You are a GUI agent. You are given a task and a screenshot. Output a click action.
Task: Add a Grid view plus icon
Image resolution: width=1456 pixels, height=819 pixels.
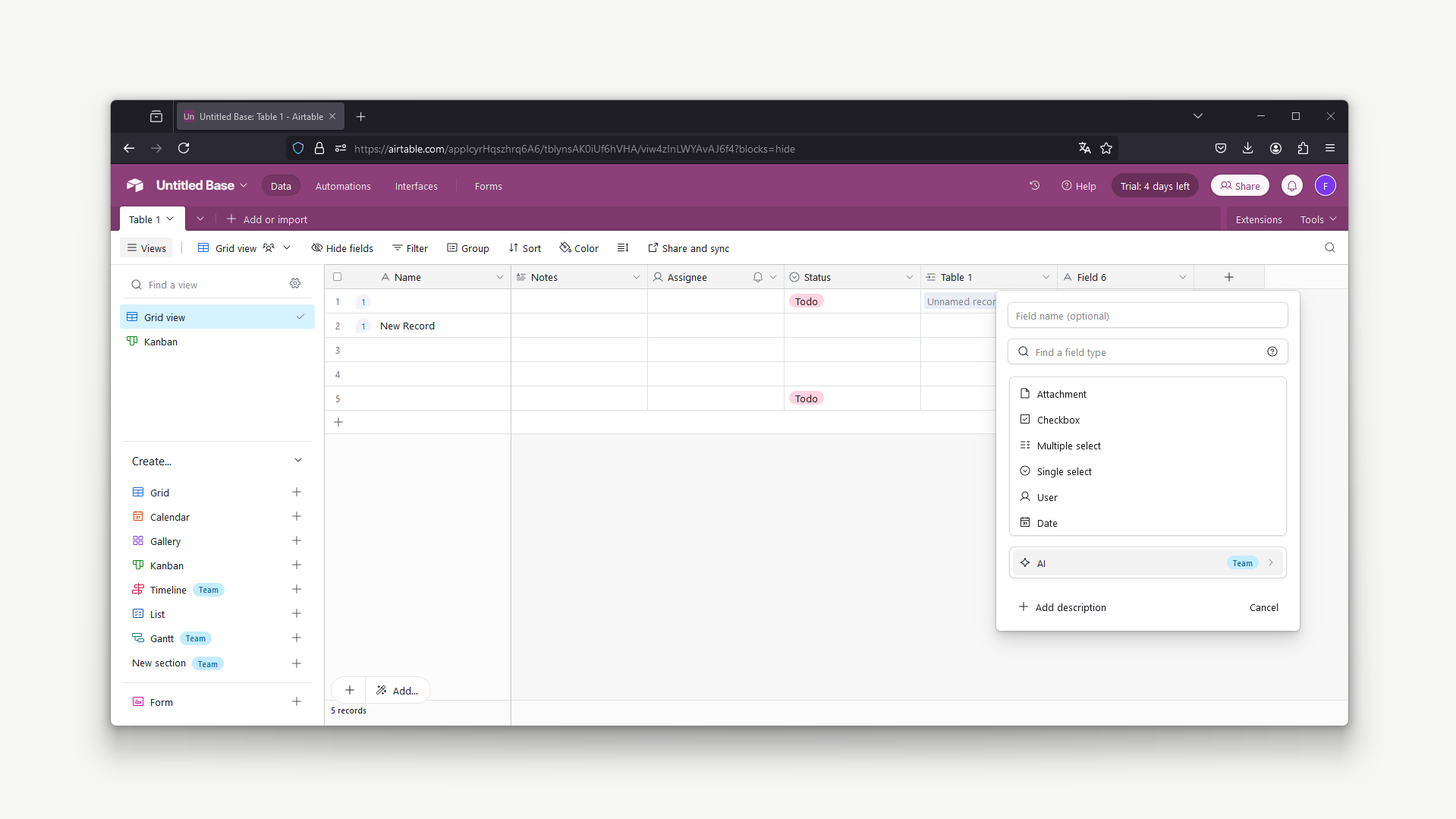(297, 492)
